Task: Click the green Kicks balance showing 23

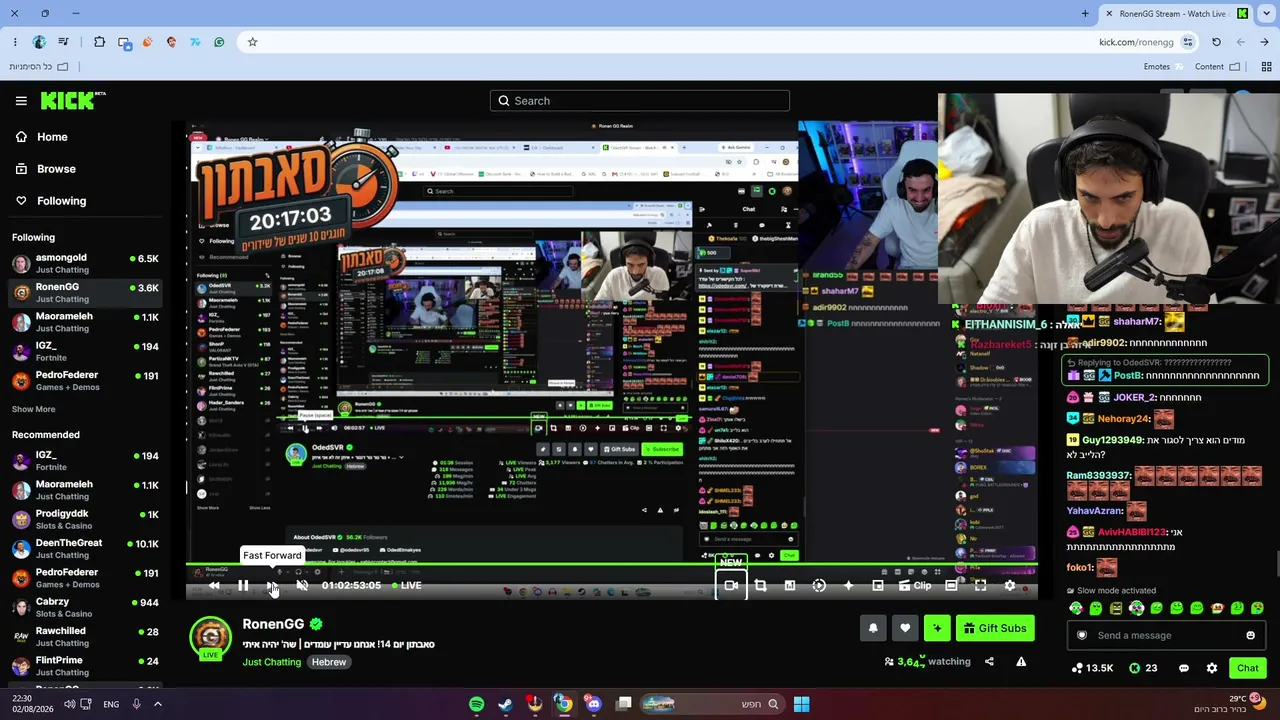Action: [x=1143, y=668]
